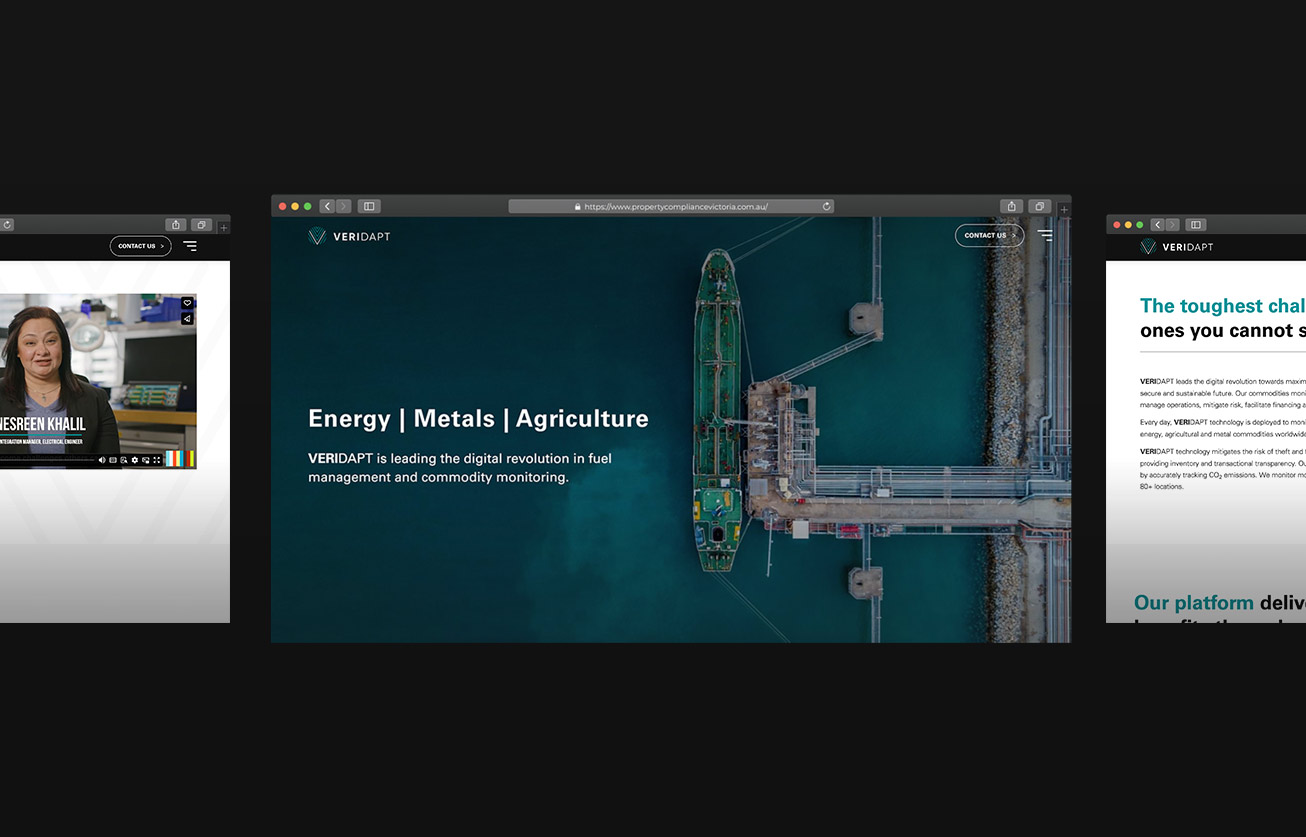Click the Veridapt logo in center page
This screenshot has height=837, width=1306.
(349, 236)
